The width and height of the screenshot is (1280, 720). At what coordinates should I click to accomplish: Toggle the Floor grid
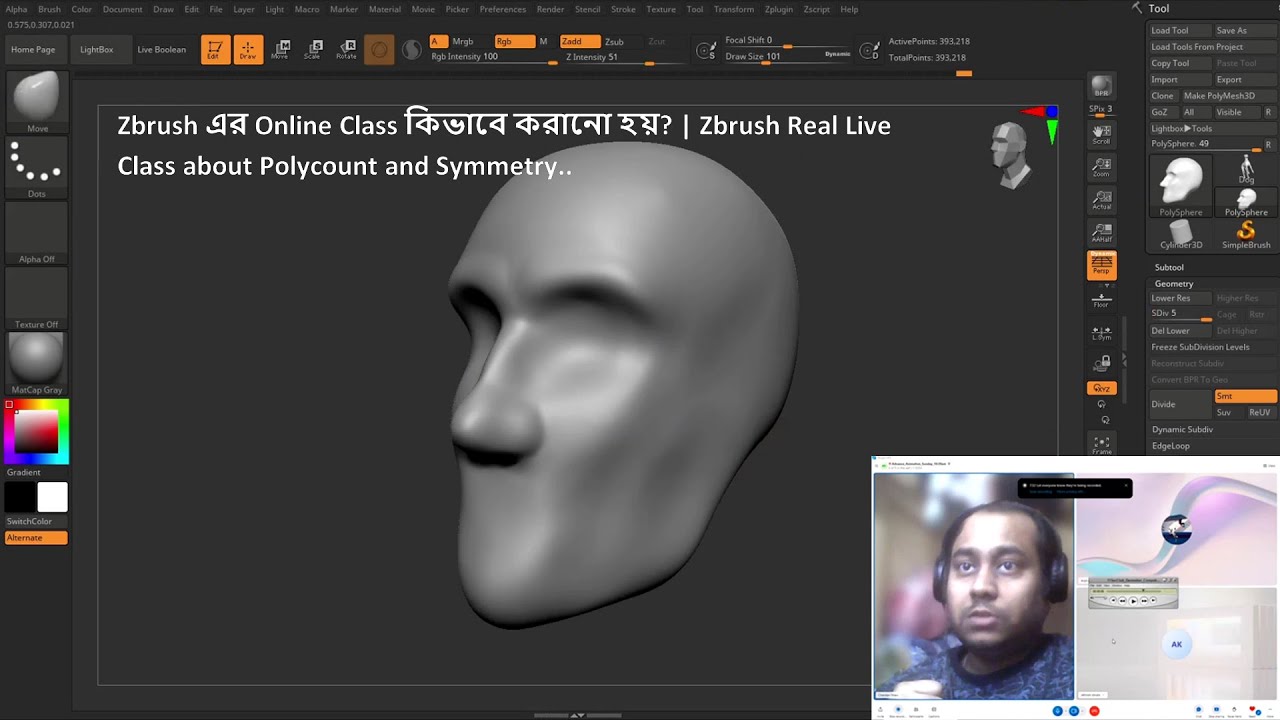coord(1101,300)
